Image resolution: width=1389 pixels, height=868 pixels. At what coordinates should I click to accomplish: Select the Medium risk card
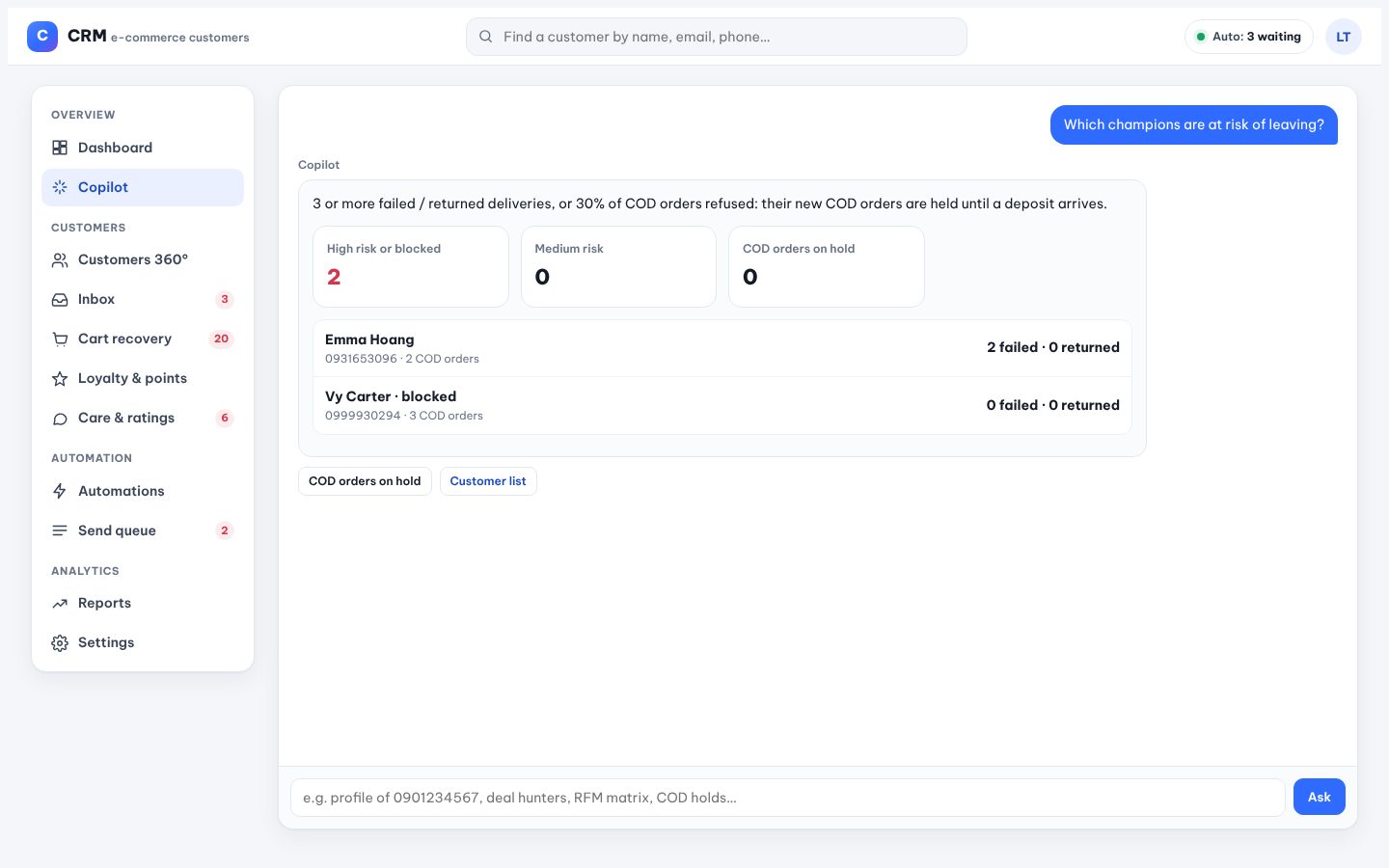[618, 266]
